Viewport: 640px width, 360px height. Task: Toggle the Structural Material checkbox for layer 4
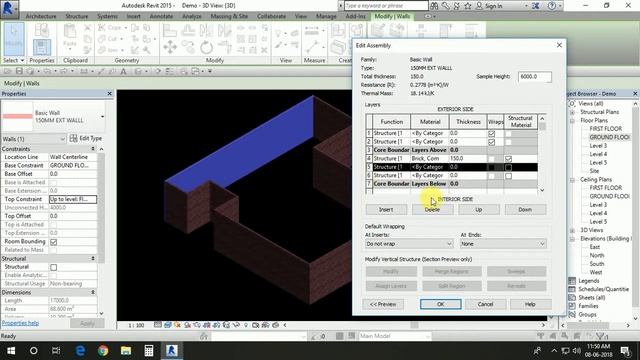[x=508, y=159]
